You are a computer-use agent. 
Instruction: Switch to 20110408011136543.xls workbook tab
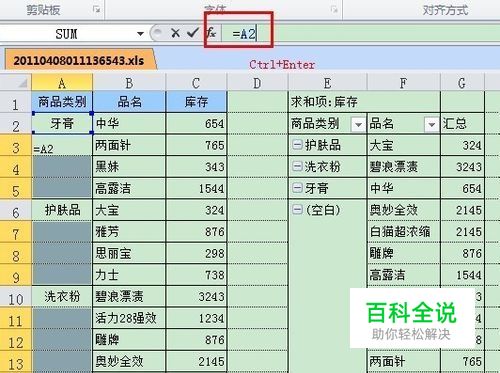(x=79, y=60)
